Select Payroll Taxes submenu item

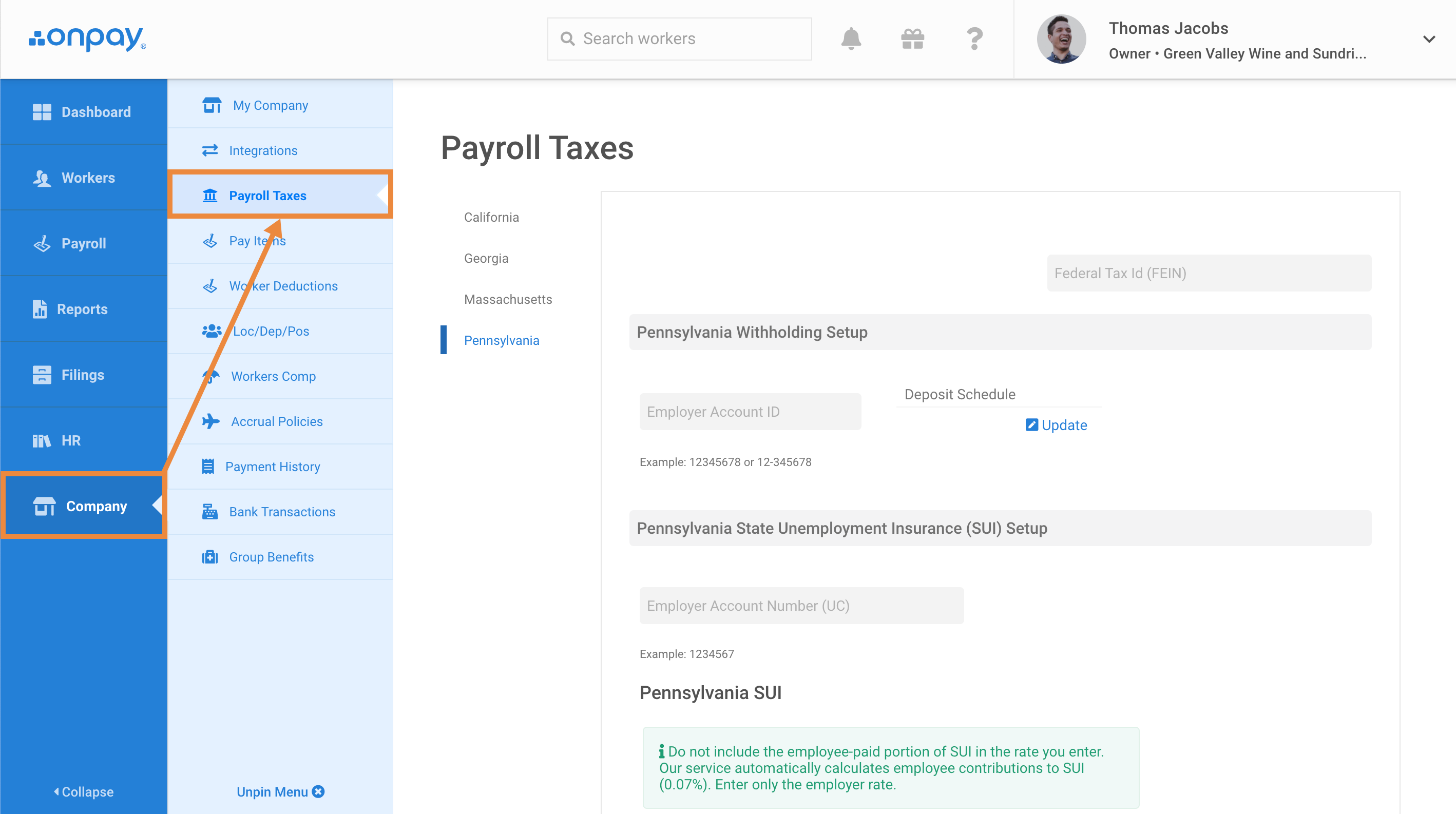tap(280, 196)
